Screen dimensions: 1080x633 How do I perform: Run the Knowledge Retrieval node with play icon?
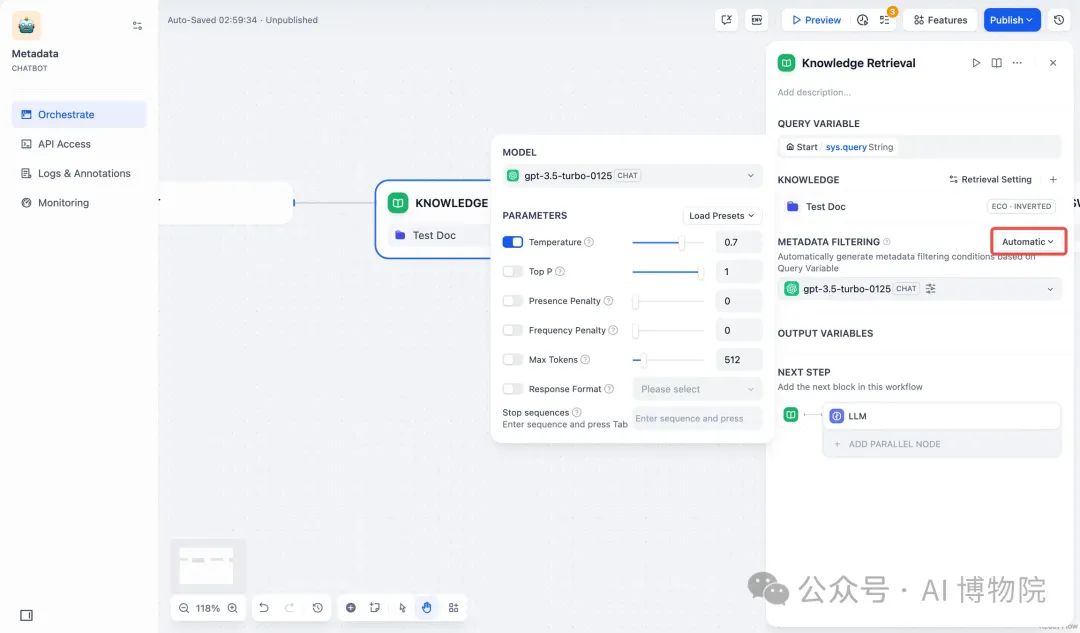pos(976,63)
